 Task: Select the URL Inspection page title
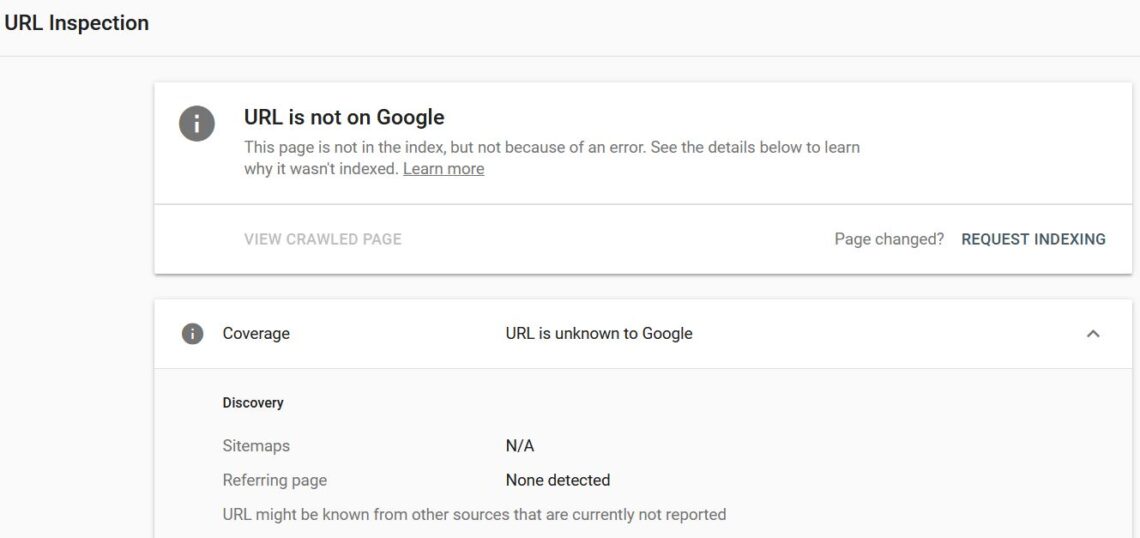76,23
